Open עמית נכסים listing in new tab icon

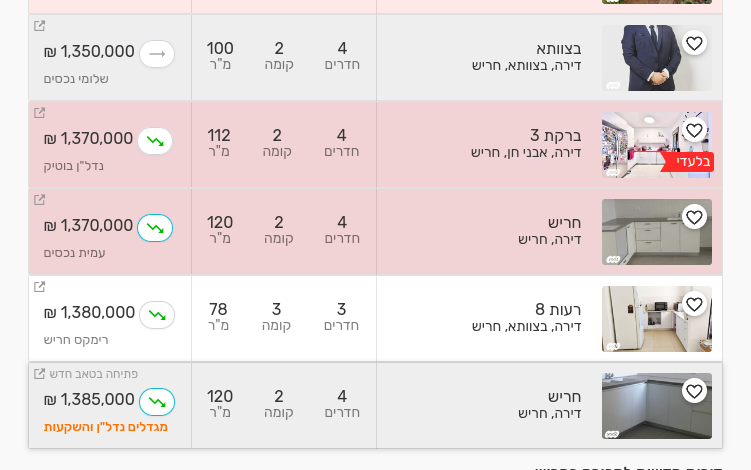(x=40, y=200)
